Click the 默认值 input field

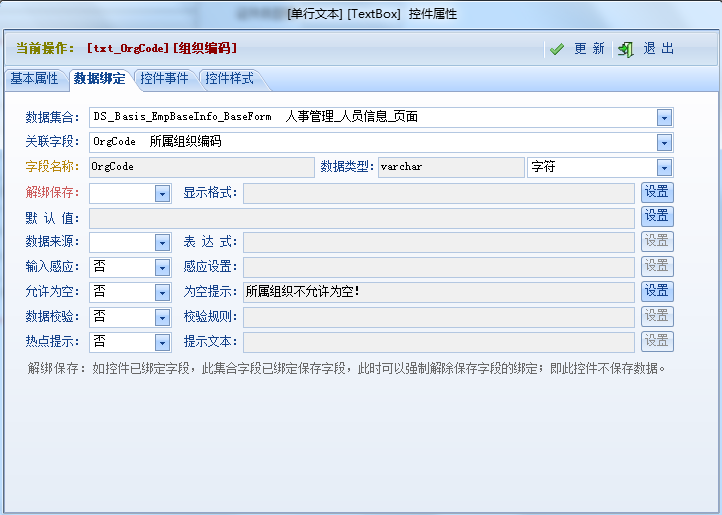coord(361,217)
